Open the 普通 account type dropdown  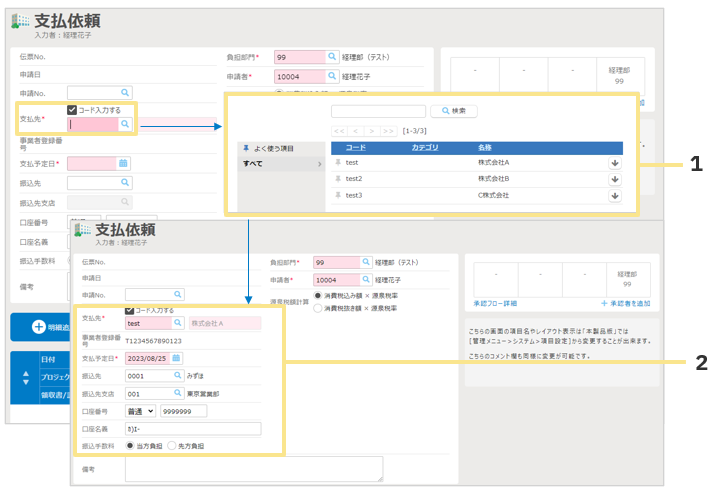tap(142, 411)
